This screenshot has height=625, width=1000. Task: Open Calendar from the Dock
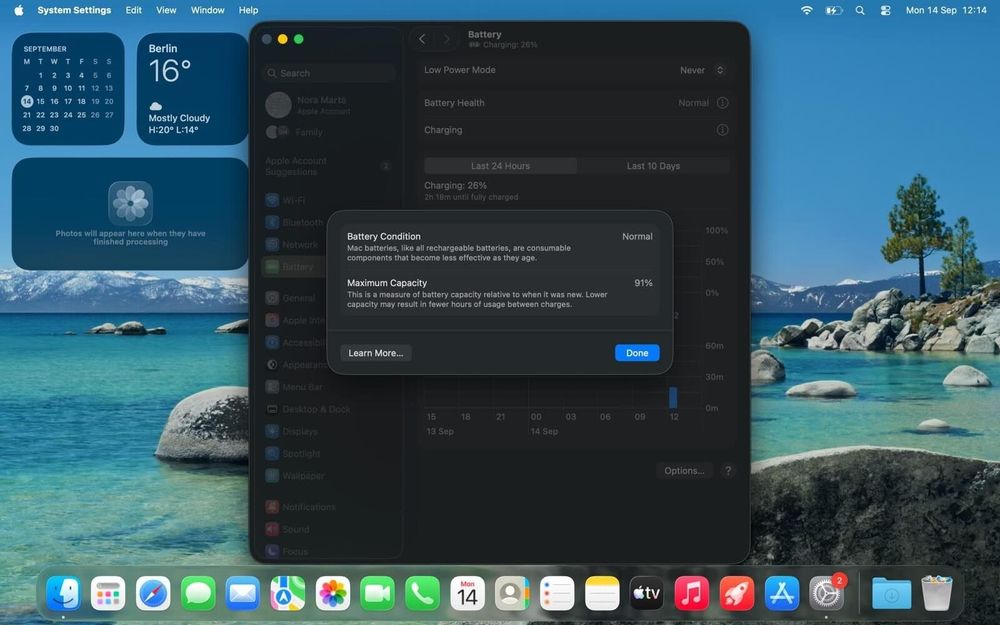tap(467, 593)
